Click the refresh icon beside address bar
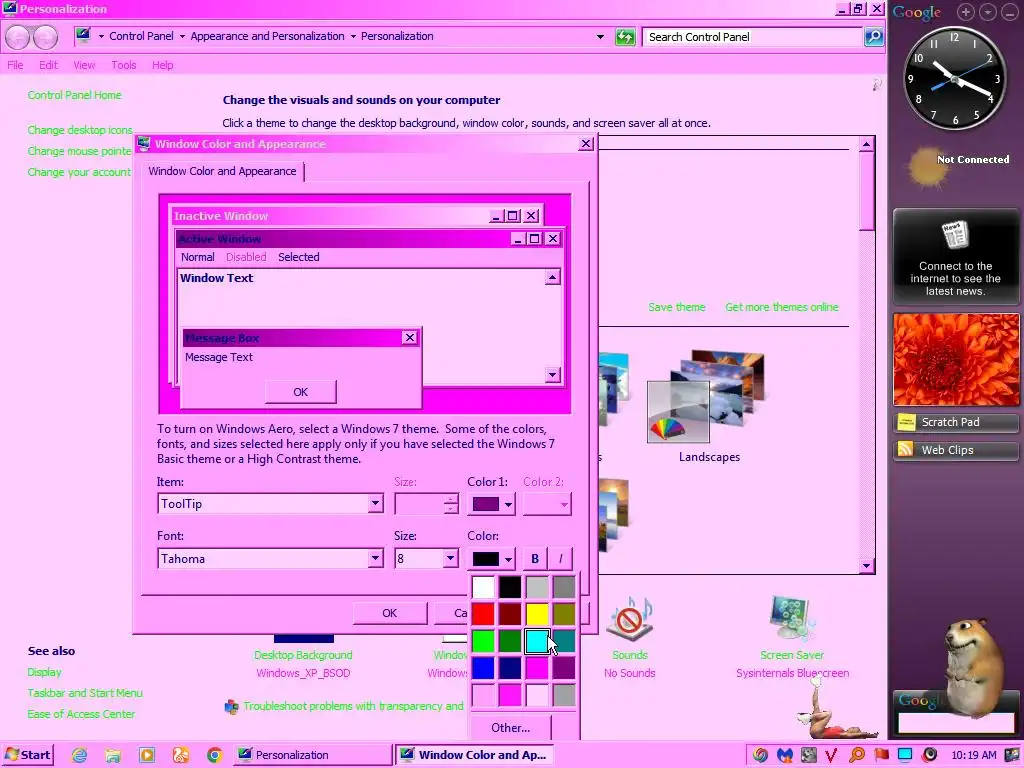This screenshot has height=768, width=1024. [625, 37]
